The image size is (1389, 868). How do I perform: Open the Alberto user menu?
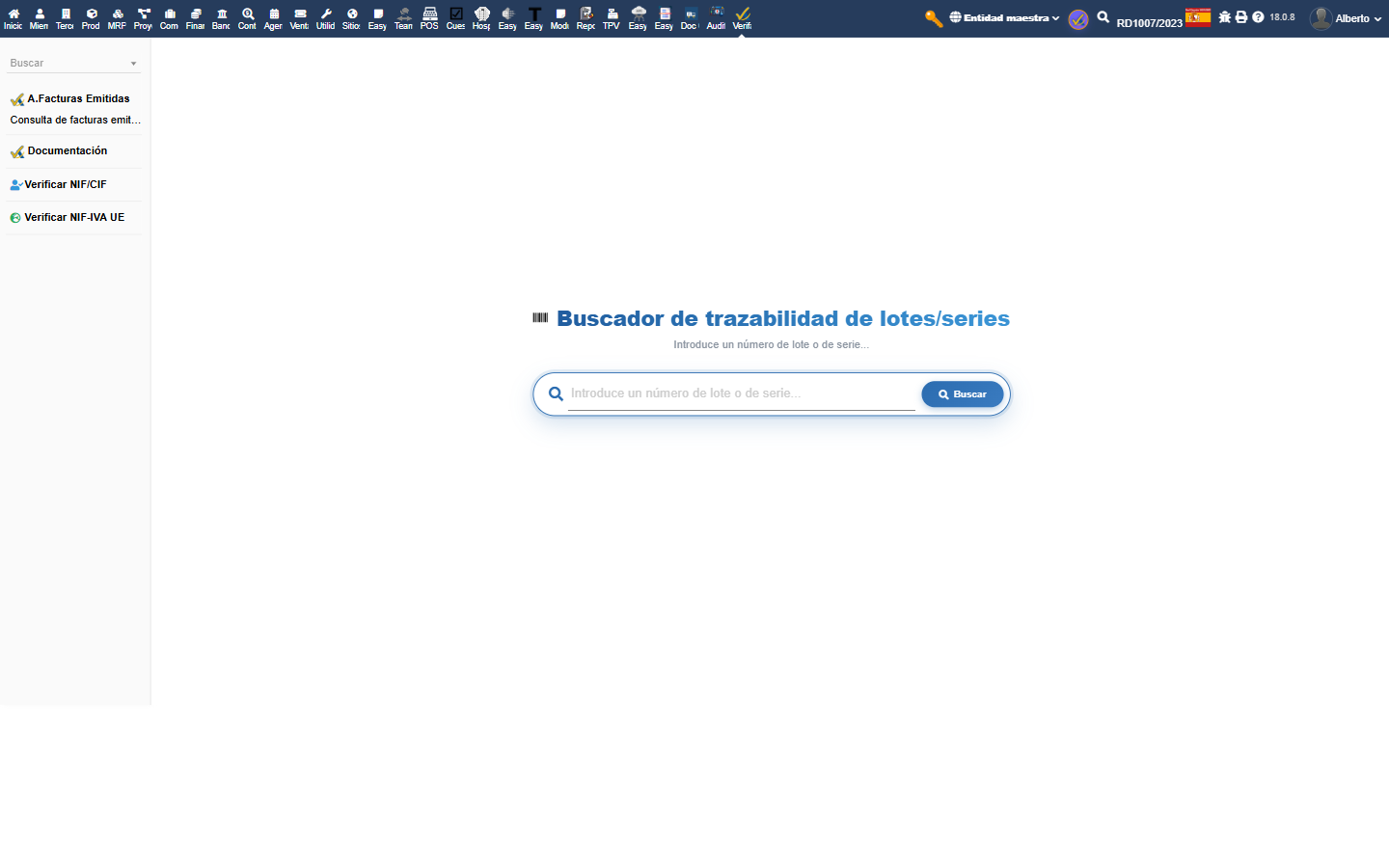point(1346,18)
